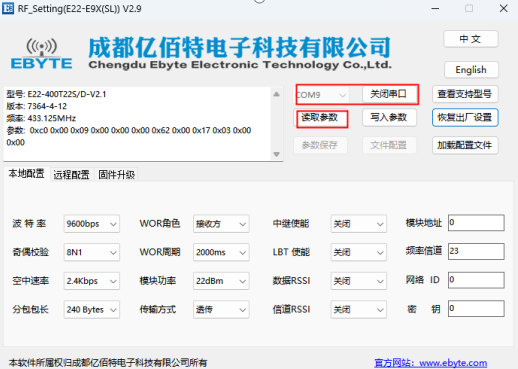
Task: Select the 固件升级 tab
Action: 116,175
